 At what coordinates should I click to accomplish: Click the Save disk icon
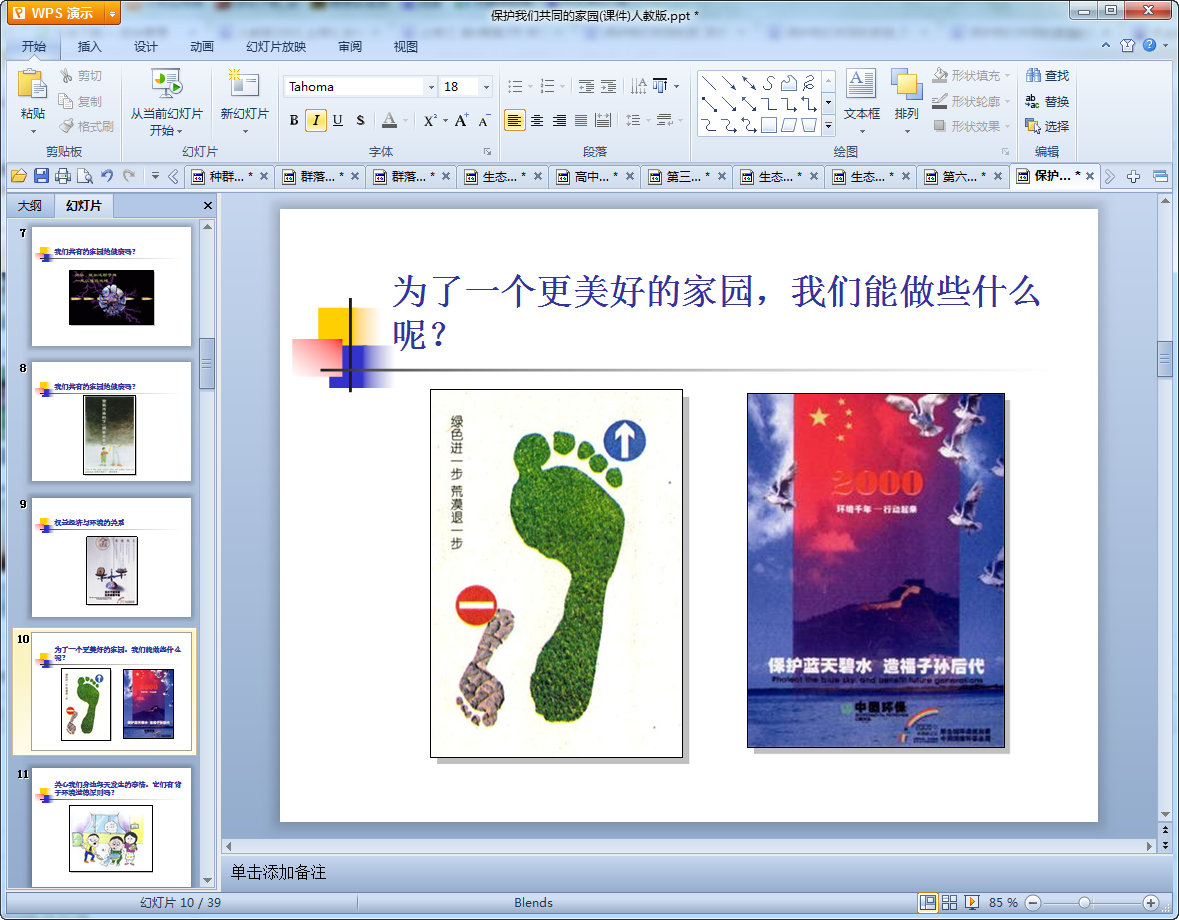point(41,176)
